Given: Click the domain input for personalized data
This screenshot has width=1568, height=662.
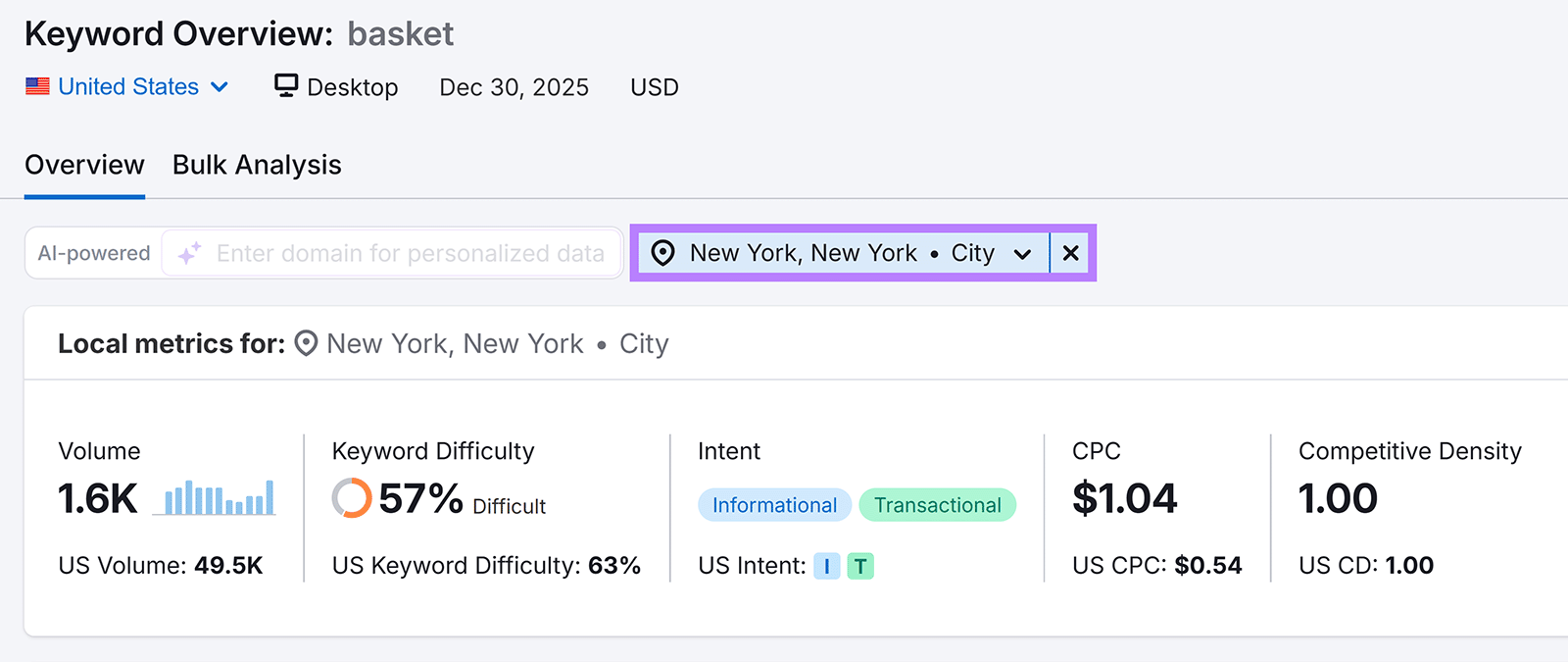Looking at the screenshot, I should tap(412, 253).
